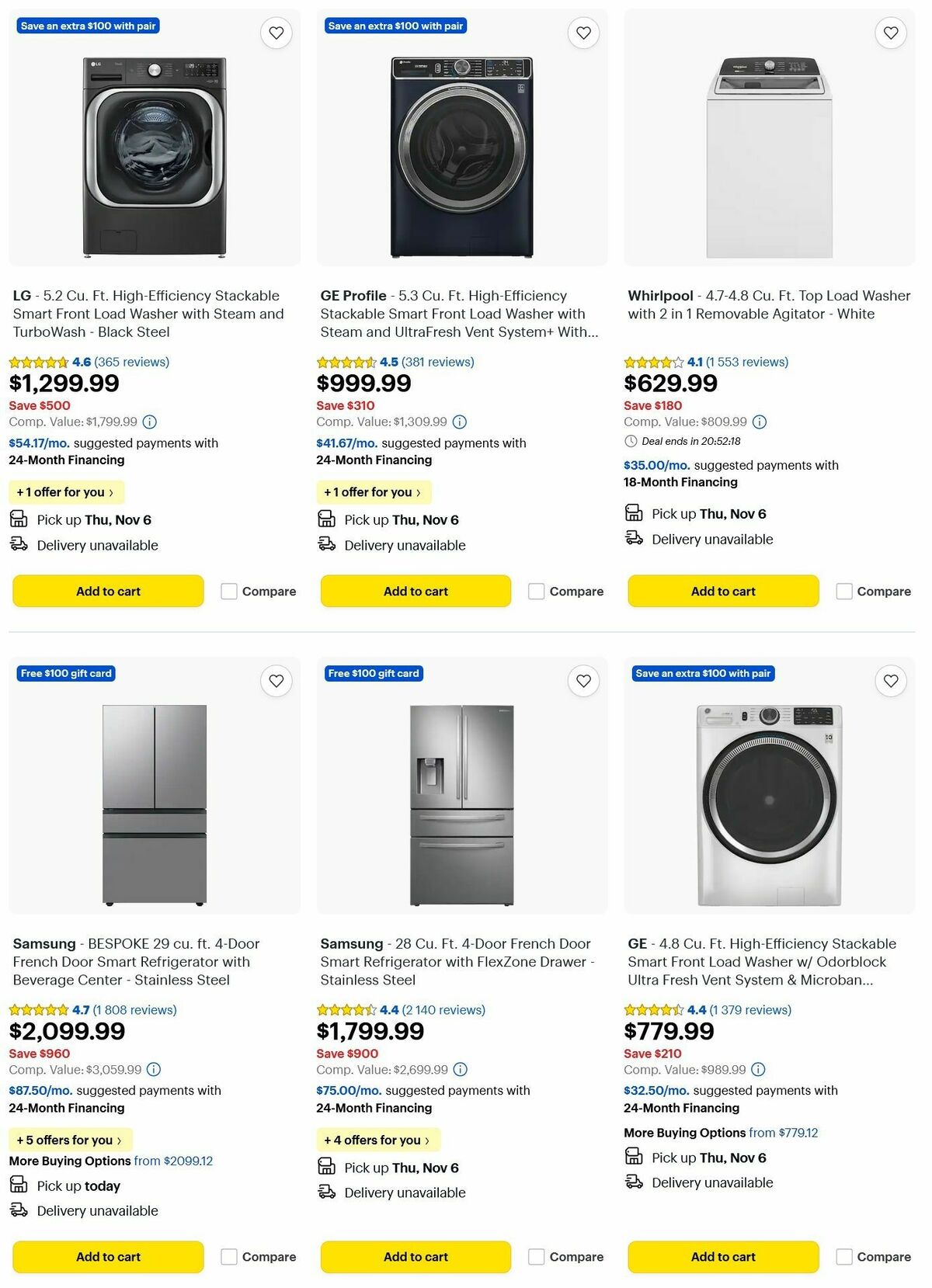Add the Whirlpool washer to cart
The height and width of the screenshot is (1288, 932).
point(722,591)
